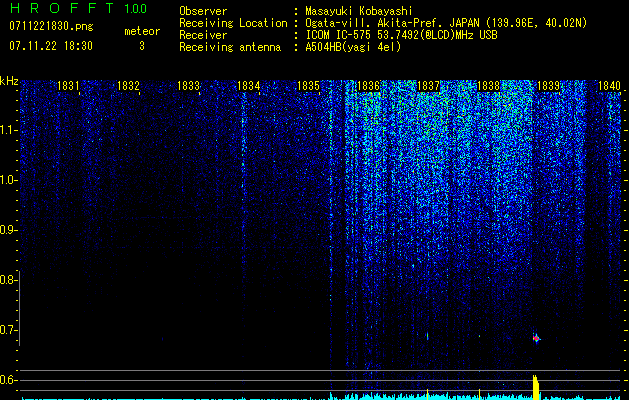Screen dimensions: 629x400
Task: Click the 'meteor' label
Action: click(x=142, y=31)
